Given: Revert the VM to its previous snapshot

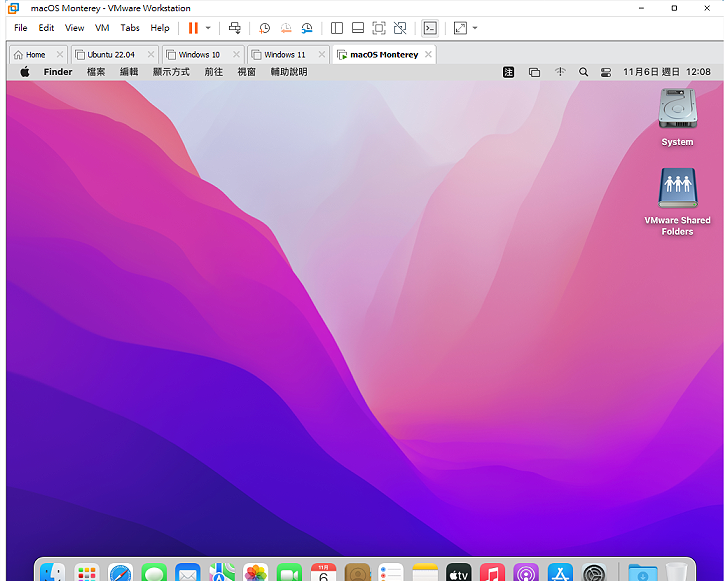Looking at the screenshot, I should click(x=286, y=28).
